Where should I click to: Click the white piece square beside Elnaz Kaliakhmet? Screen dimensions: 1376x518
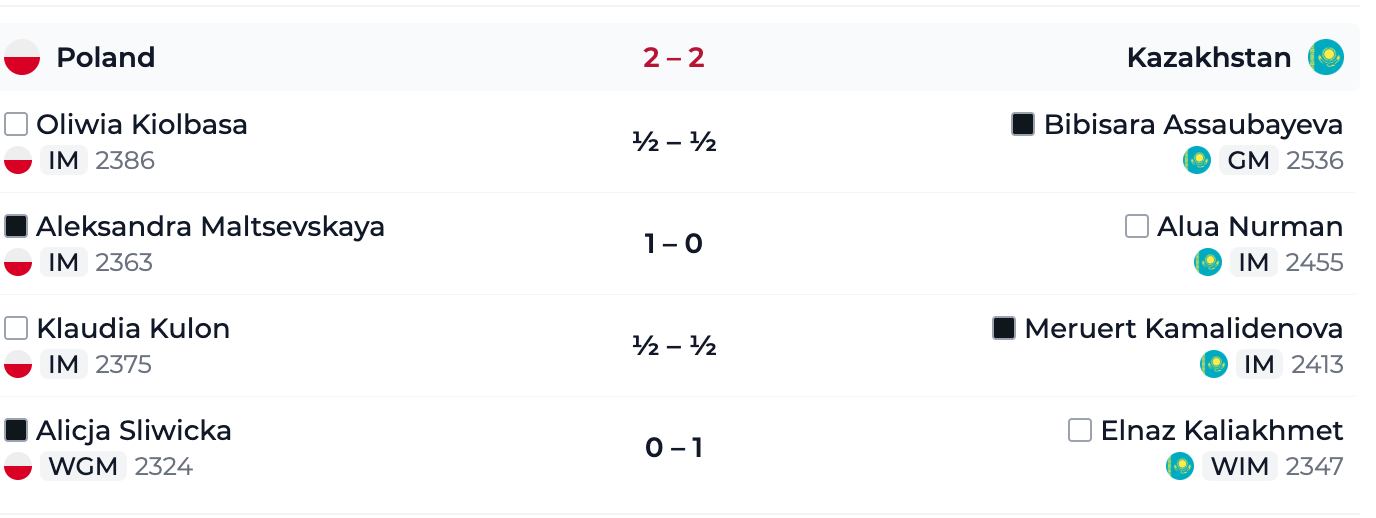point(1080,430)
